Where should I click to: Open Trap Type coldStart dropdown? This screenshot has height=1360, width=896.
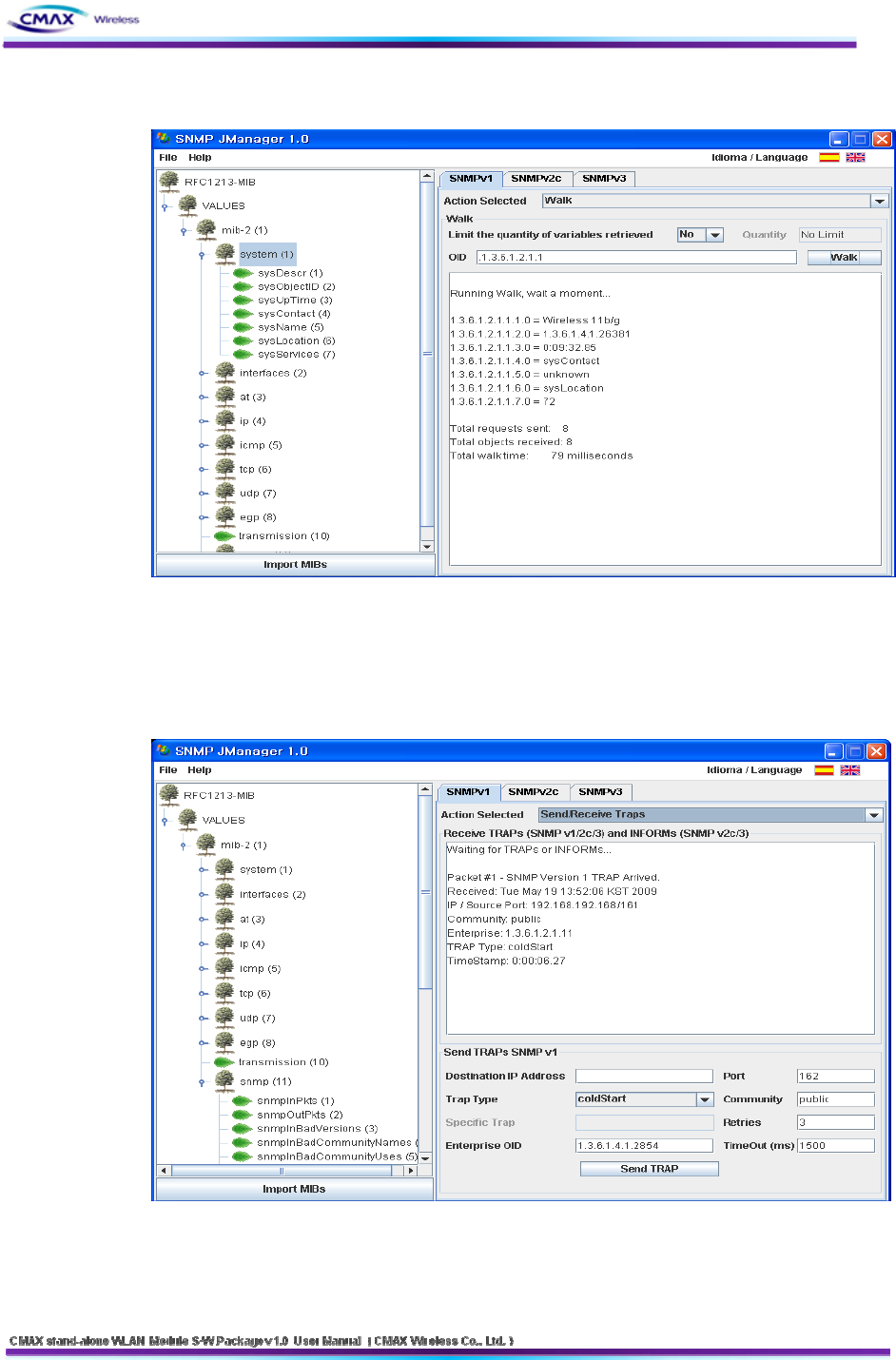tap(705, 1099)
